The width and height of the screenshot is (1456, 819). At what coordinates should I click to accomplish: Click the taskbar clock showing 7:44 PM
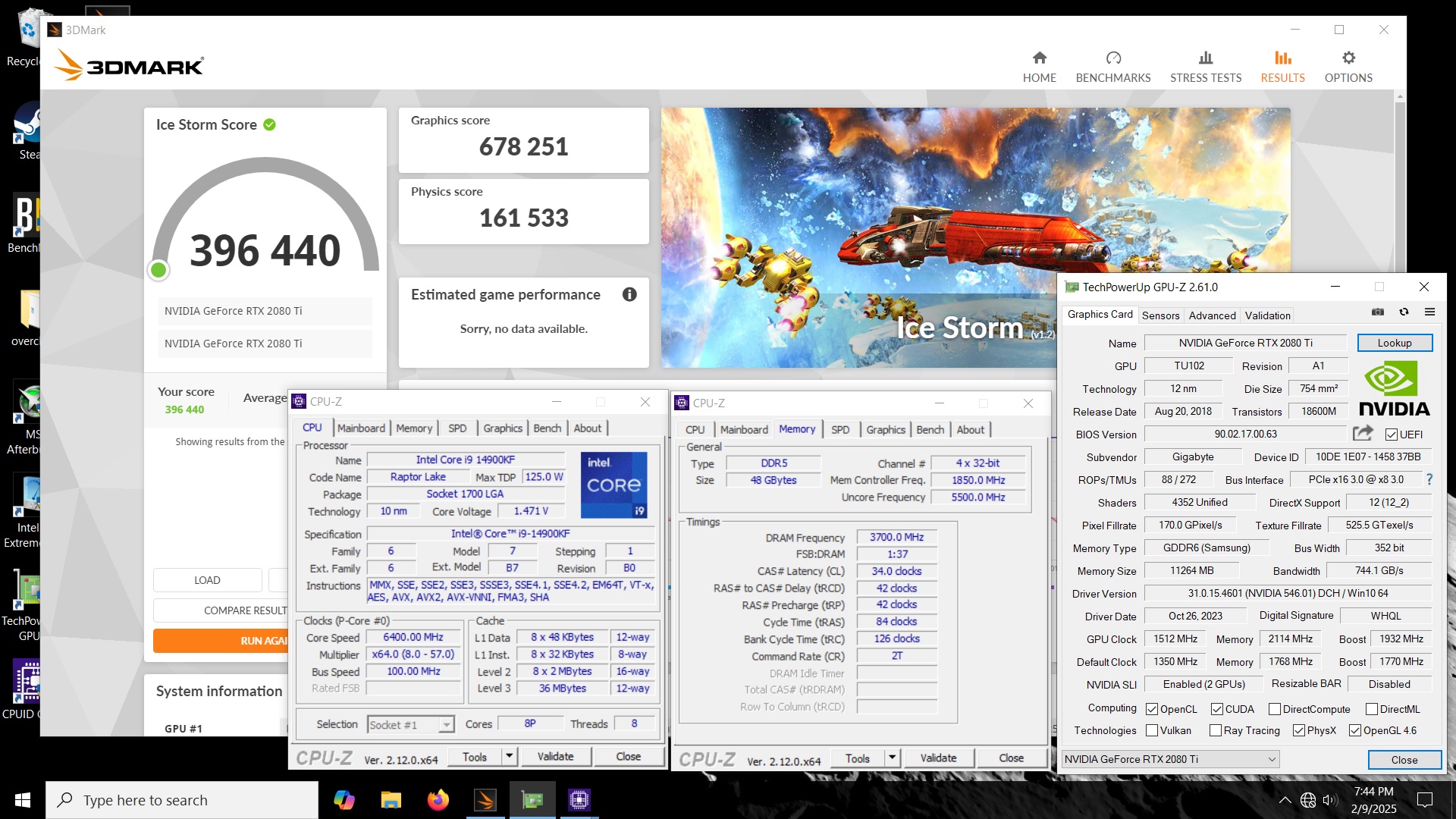click(x=1373, y=800)
